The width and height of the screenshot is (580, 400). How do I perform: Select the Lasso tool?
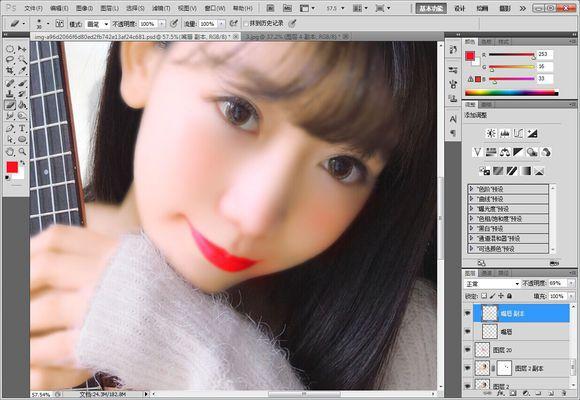[x=10, y=59]
